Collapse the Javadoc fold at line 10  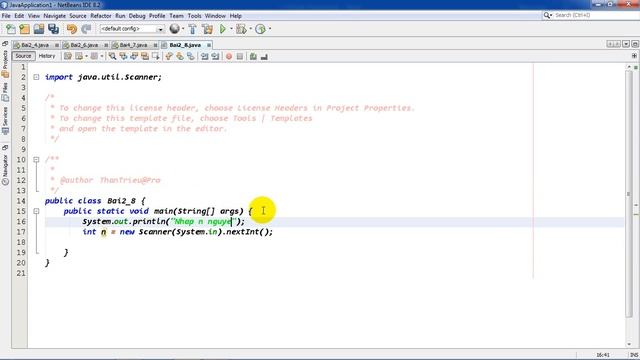tap(36, 159)
